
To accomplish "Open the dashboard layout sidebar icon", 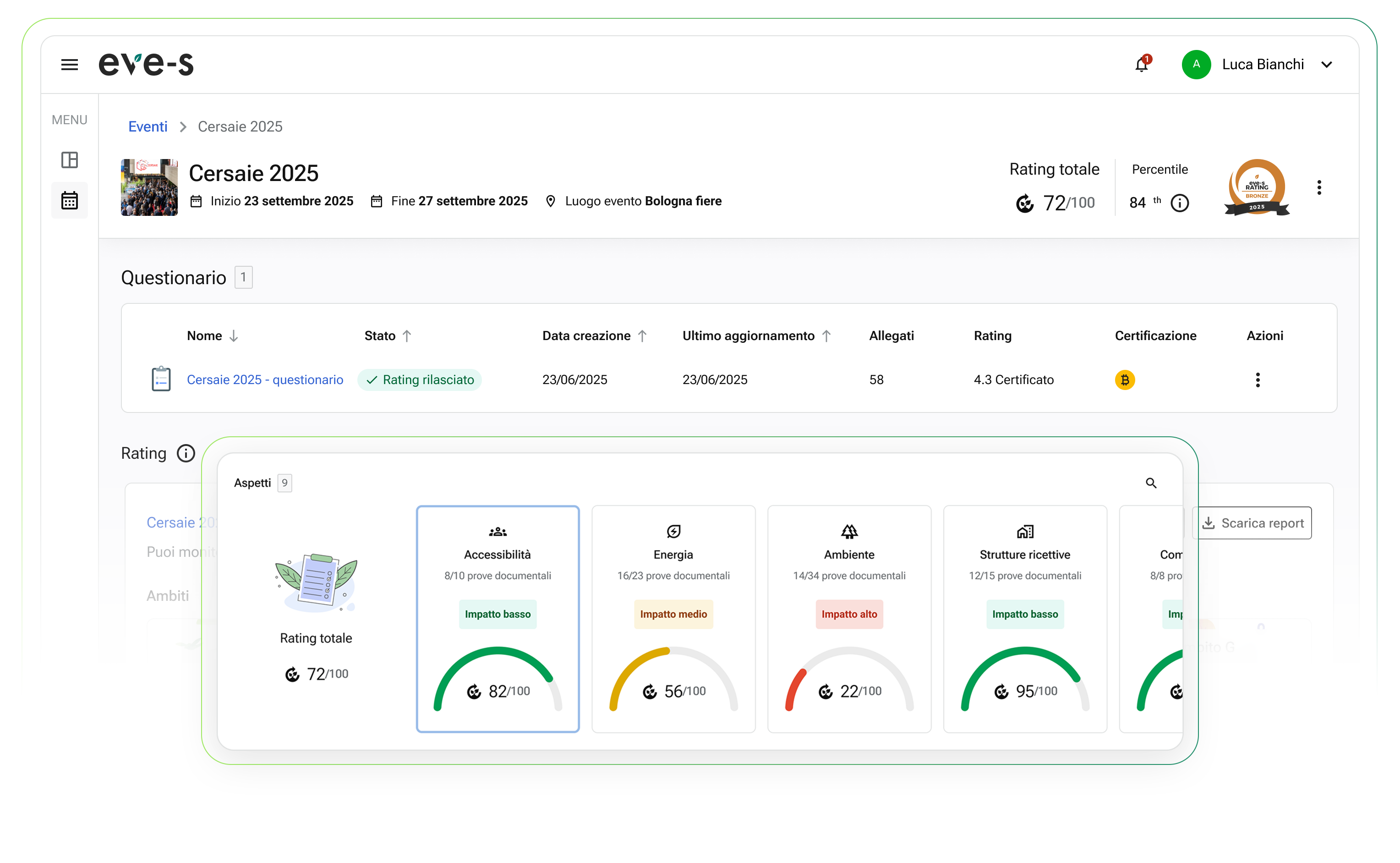I will [x=70, y=160].
